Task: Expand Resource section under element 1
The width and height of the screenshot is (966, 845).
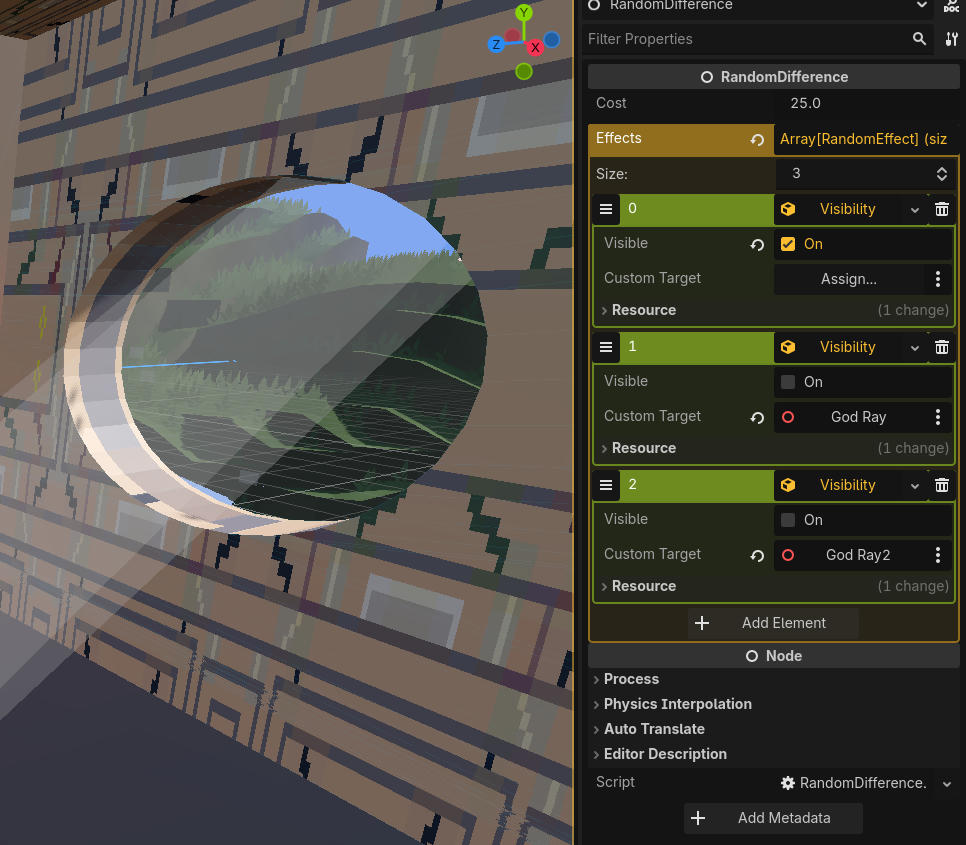Action: point(643,448)
